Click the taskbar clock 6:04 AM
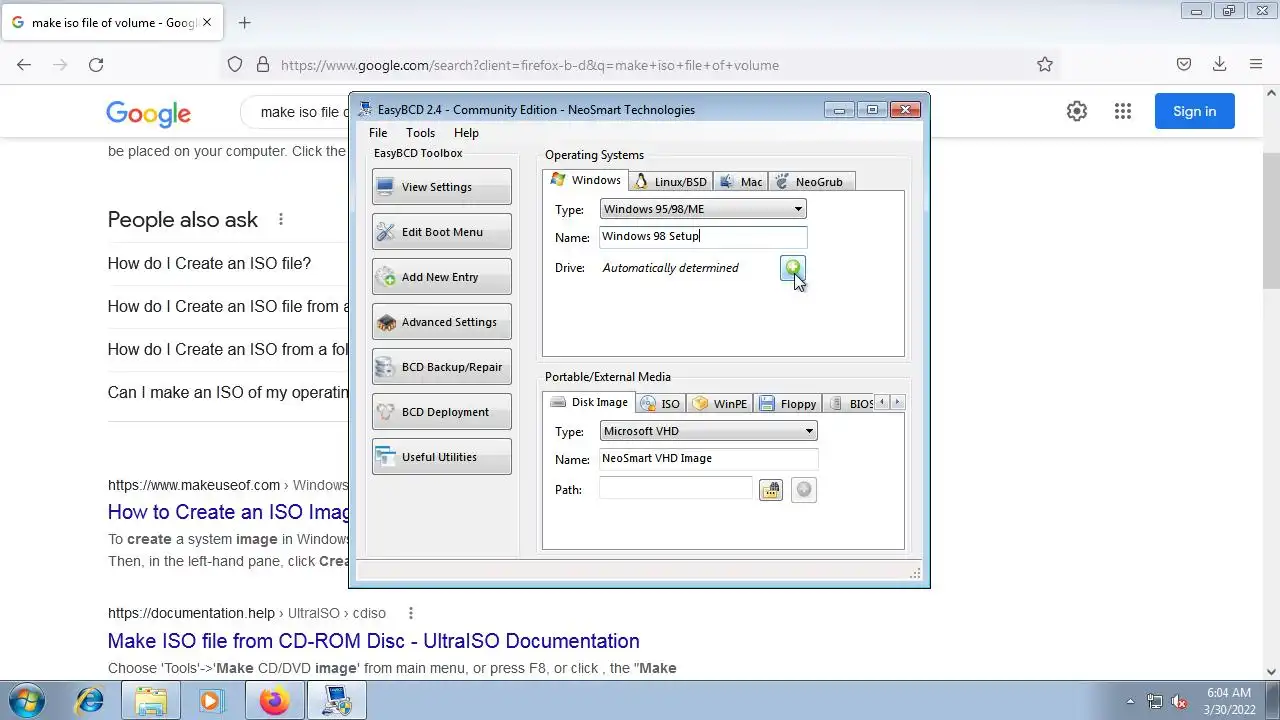The height and width of the screenshot is (720, 1280). coord(1229,692)
